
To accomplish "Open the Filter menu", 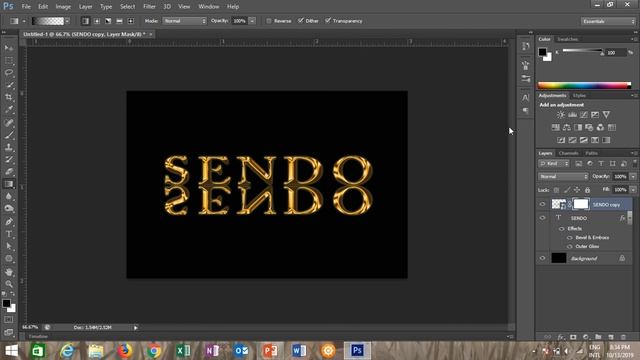I will [x=149, y=7].
